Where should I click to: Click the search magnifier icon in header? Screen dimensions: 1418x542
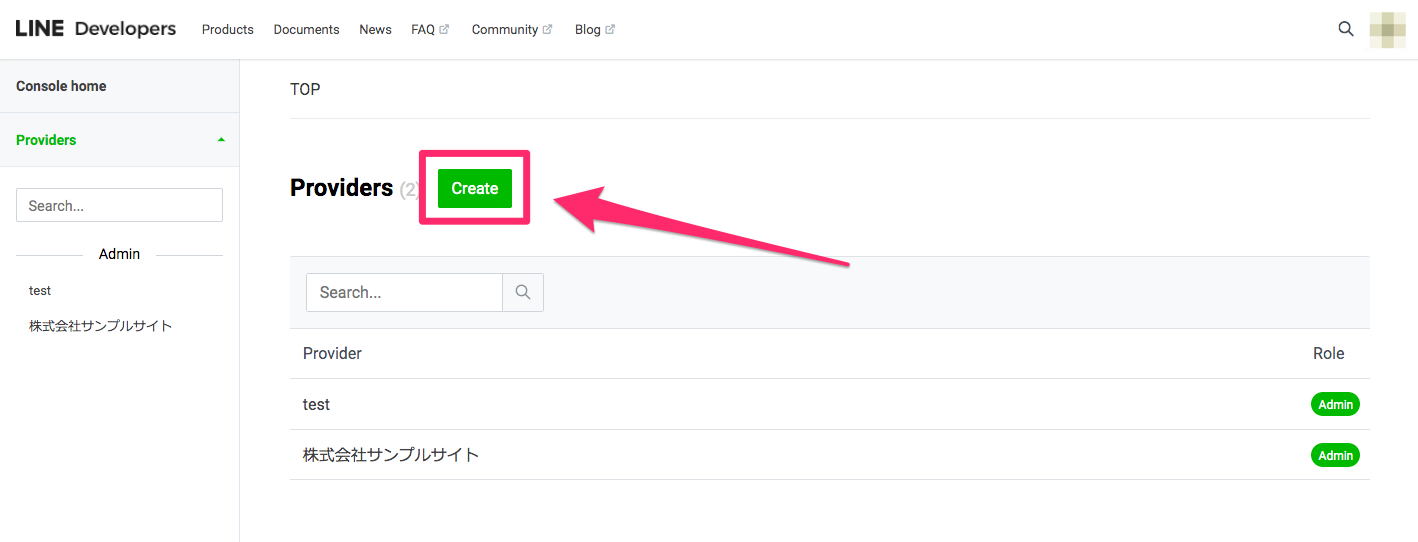tap(1345, 29)
